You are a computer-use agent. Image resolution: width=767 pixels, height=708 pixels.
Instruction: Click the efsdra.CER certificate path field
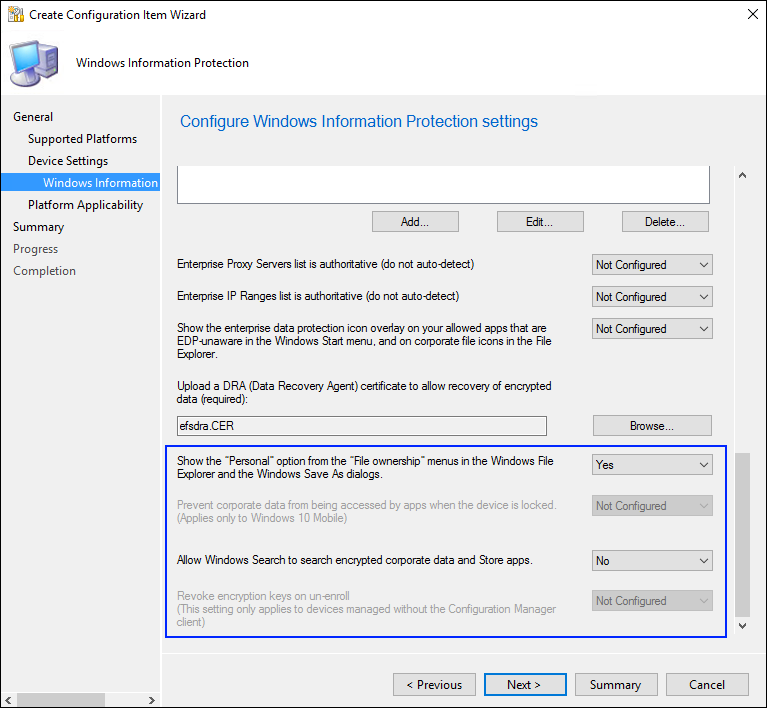(362, 426)
